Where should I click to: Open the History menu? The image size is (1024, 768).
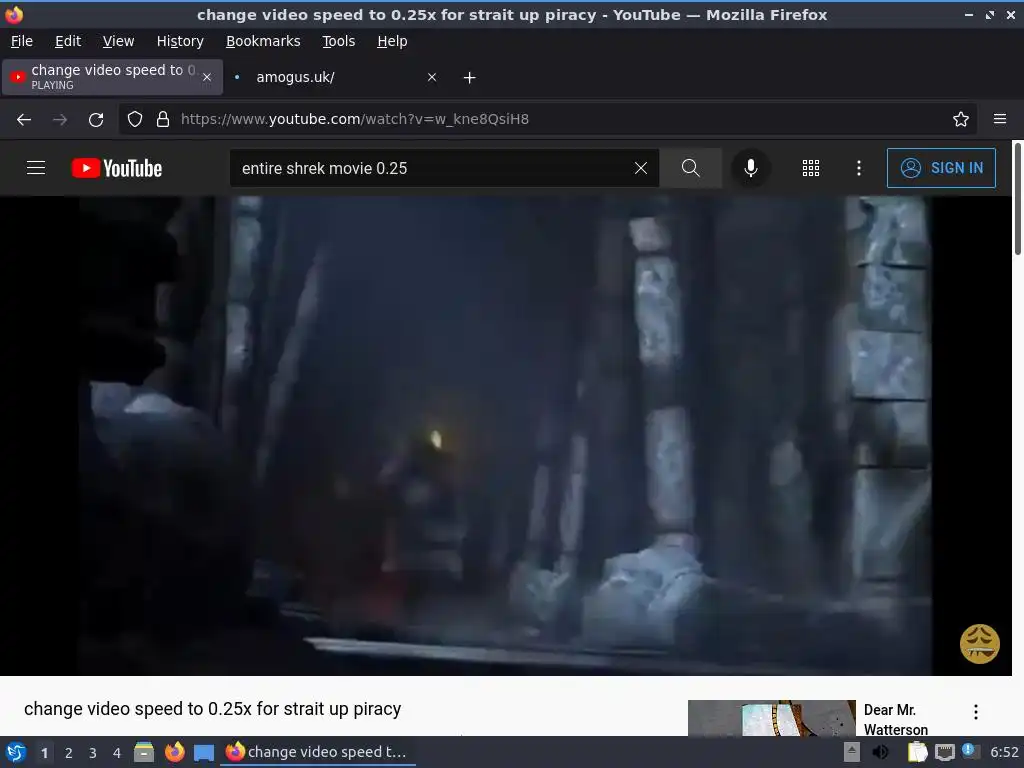coord(180,41)
